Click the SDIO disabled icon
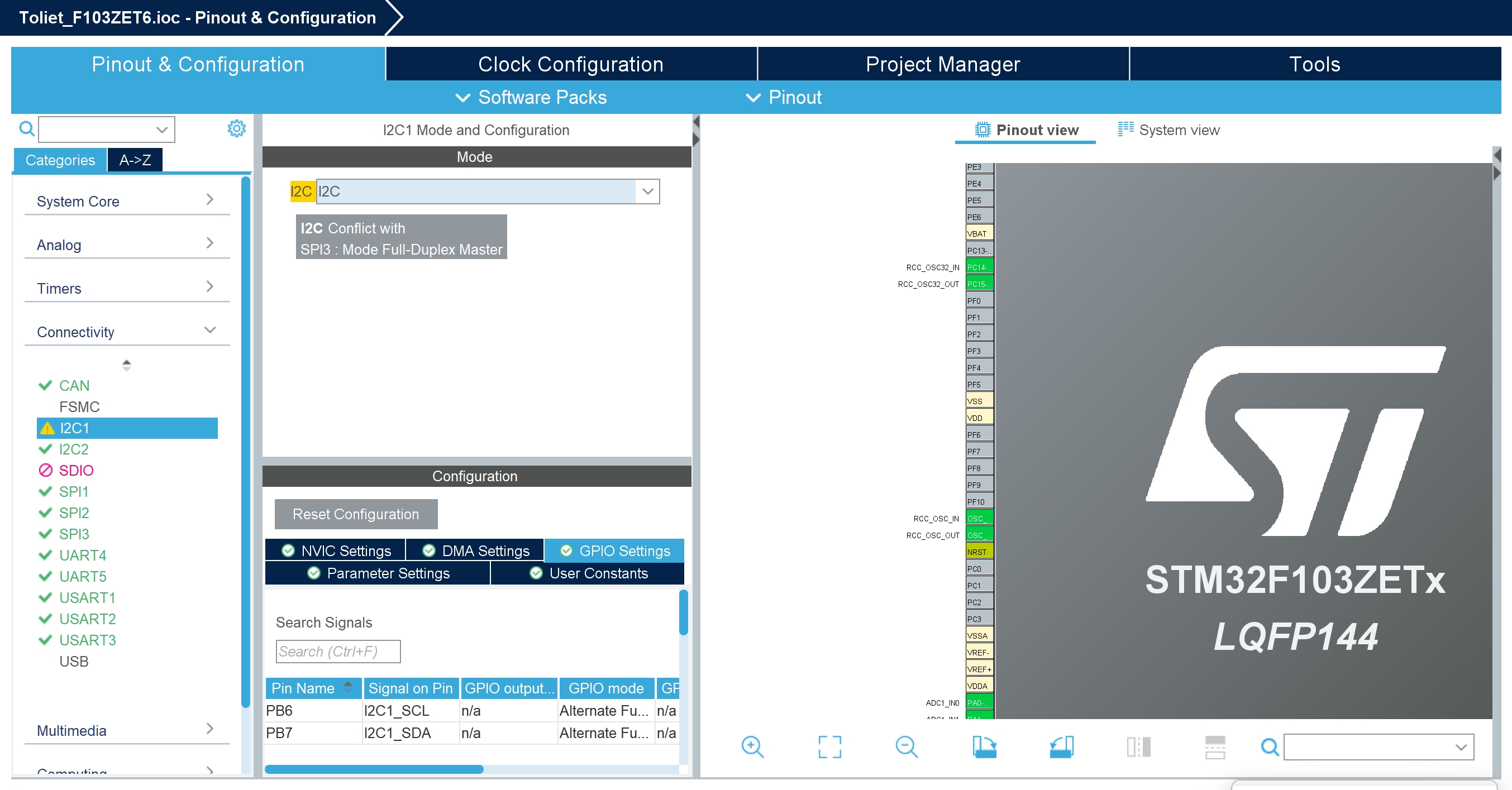Image resolution: width=1512 pixels, height=790 pixels. pyautogui.click(x=45, y=470)
